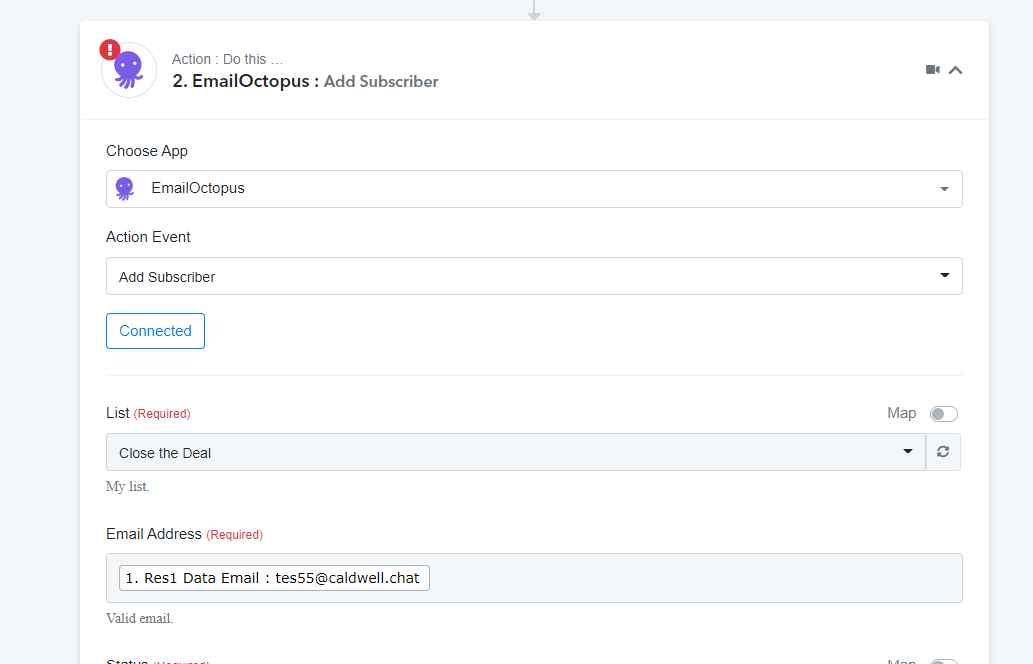The image size is (1033, 664).
Task: Click the red error alert badge
Action: (109, 49)
